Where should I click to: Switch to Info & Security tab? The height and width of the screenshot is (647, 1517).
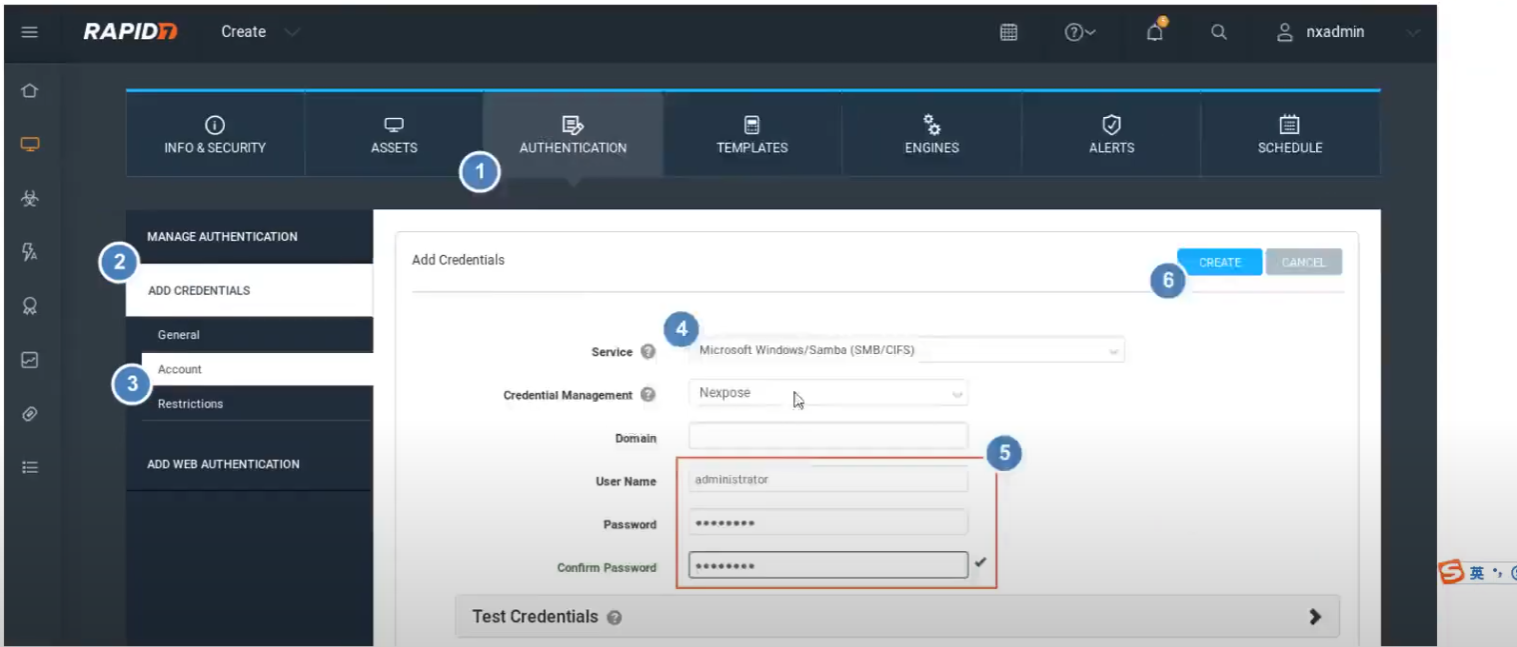tap(215, 134)
